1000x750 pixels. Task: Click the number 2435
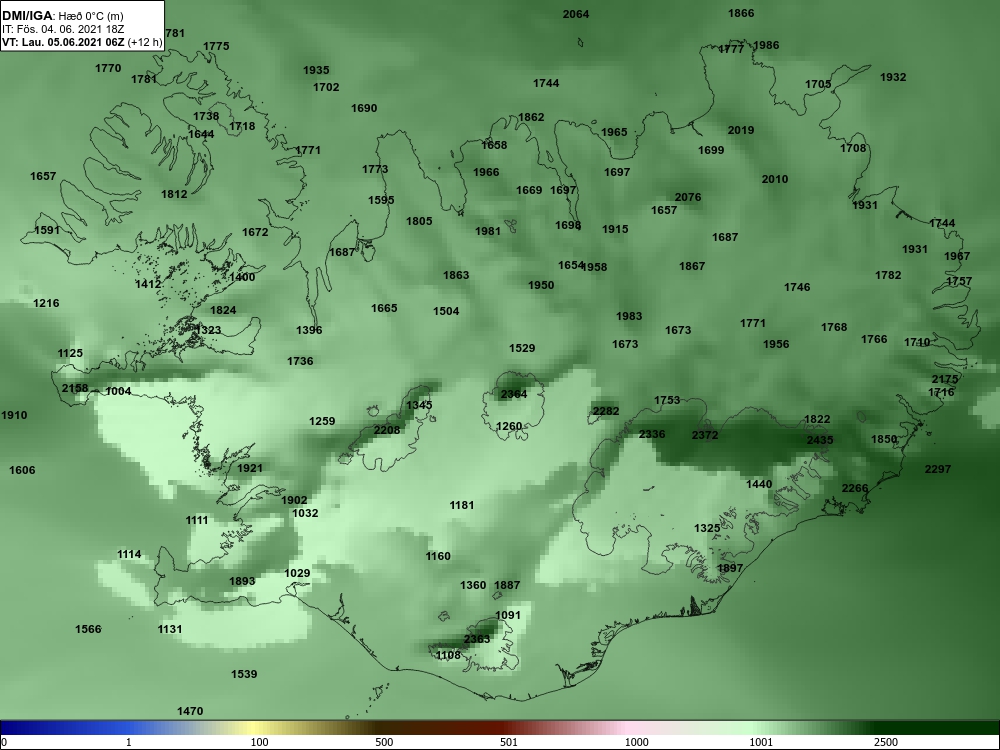820,440
